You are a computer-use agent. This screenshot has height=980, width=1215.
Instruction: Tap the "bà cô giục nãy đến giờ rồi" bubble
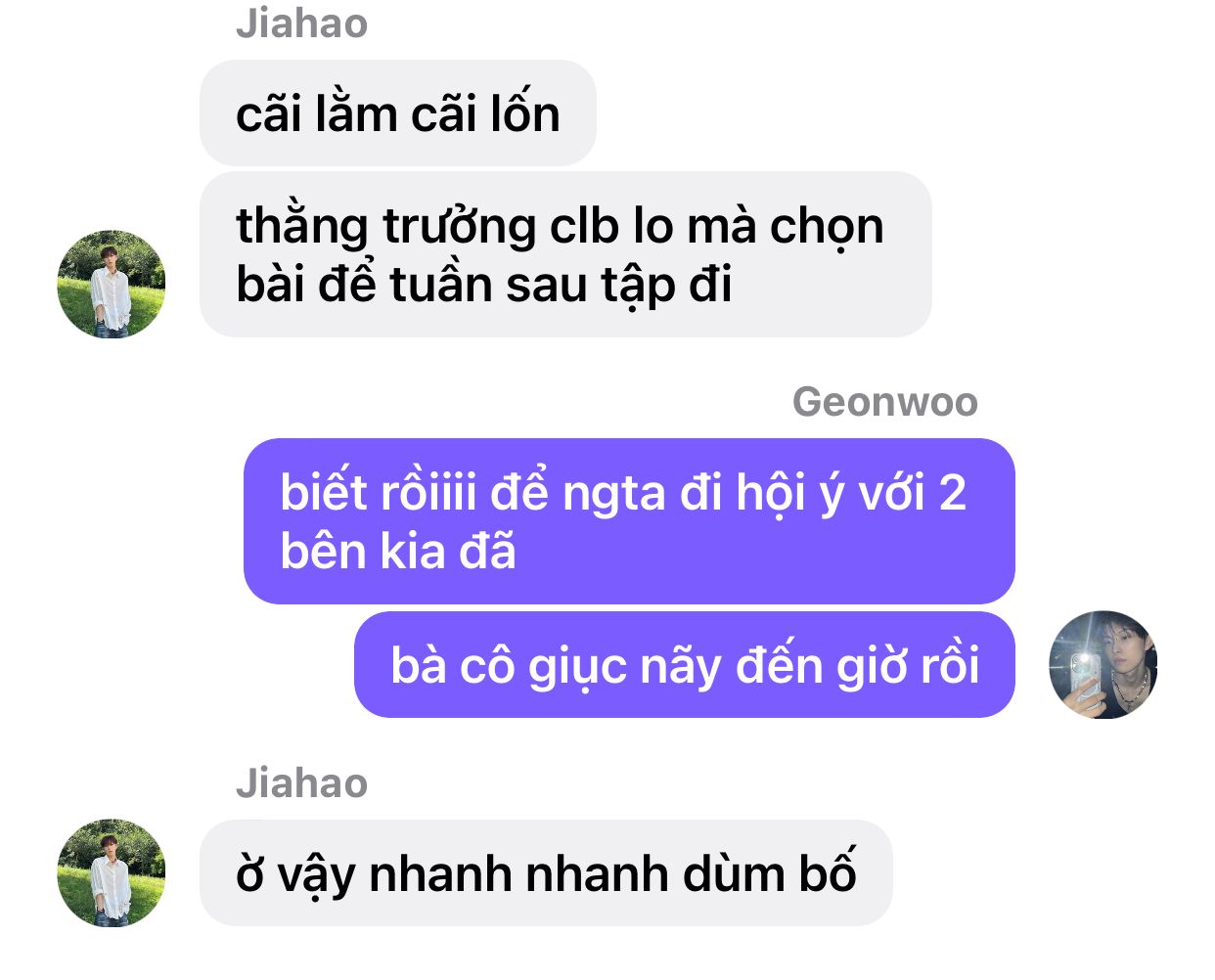[685, 665]
